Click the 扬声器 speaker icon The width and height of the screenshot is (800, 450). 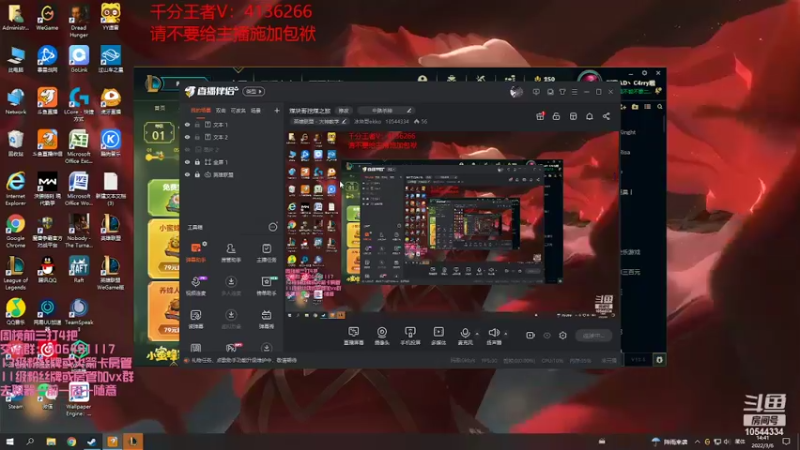pyautogui.click(x=493, y=333)
